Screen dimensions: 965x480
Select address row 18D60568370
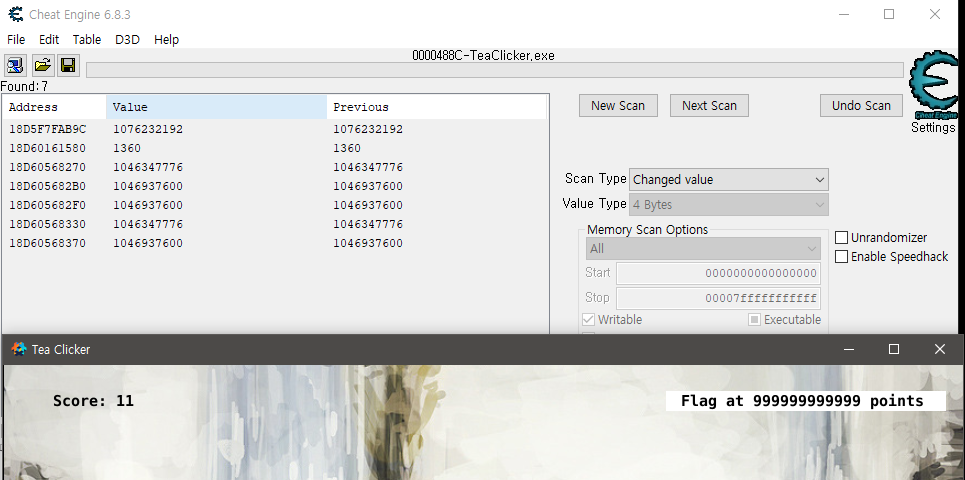click(274, 243)
